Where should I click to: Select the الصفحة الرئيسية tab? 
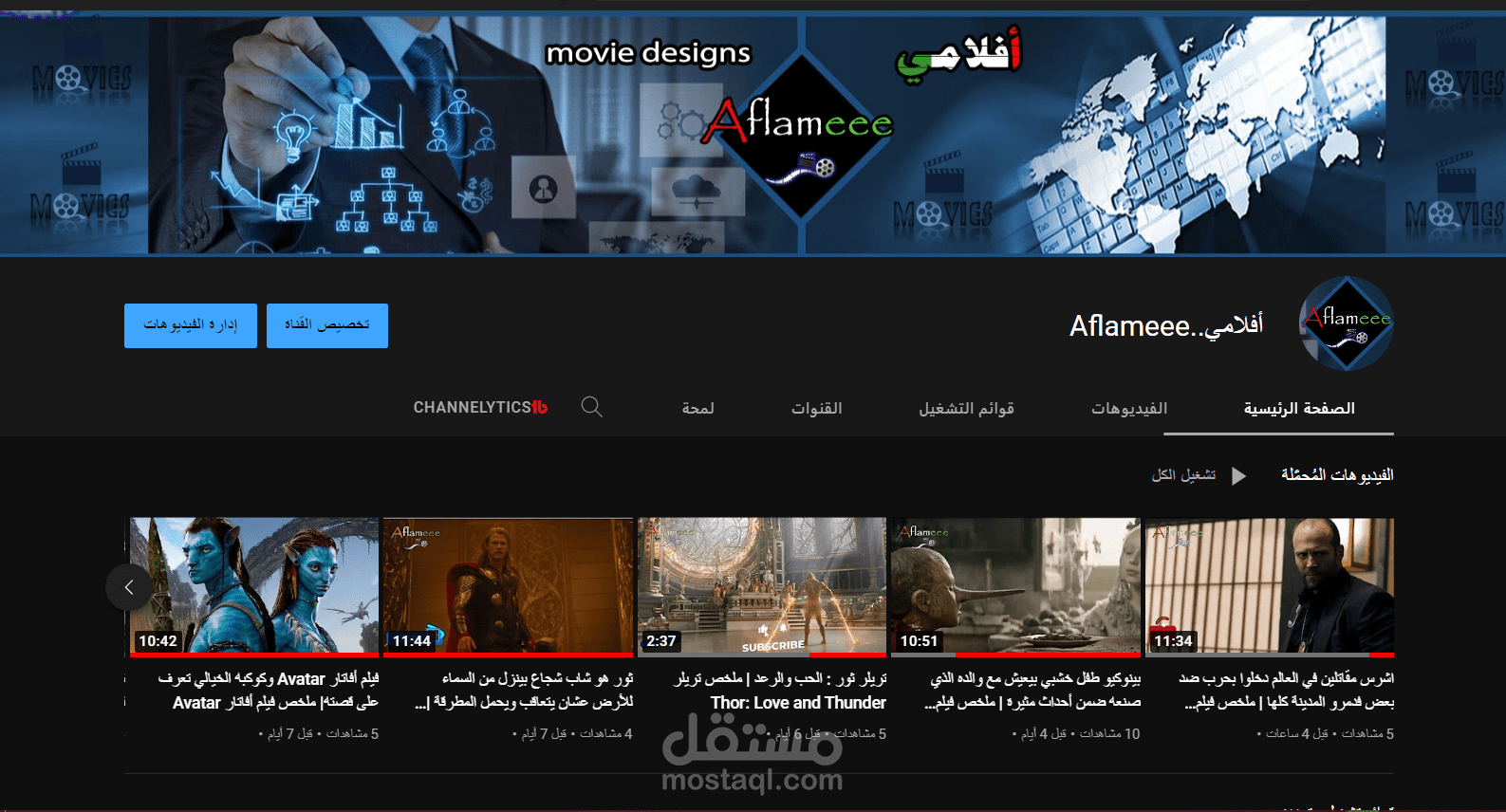pos(1299,408)
